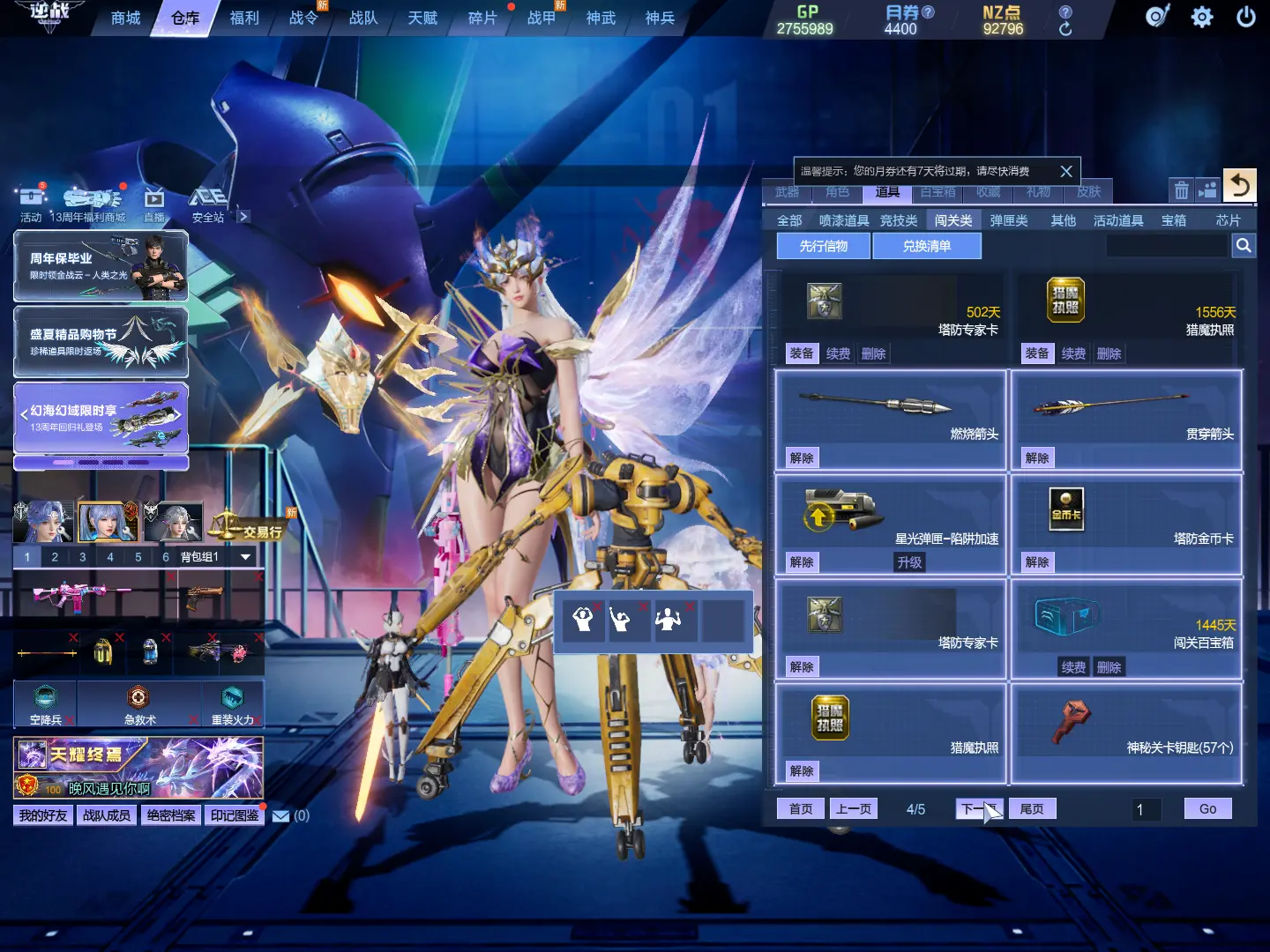Select the 急救术 skill icon

coord(139,704)
